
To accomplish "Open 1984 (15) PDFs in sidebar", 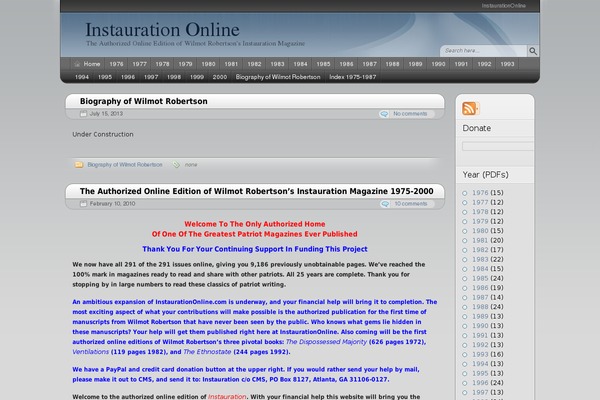I will [x=488, y=269].
